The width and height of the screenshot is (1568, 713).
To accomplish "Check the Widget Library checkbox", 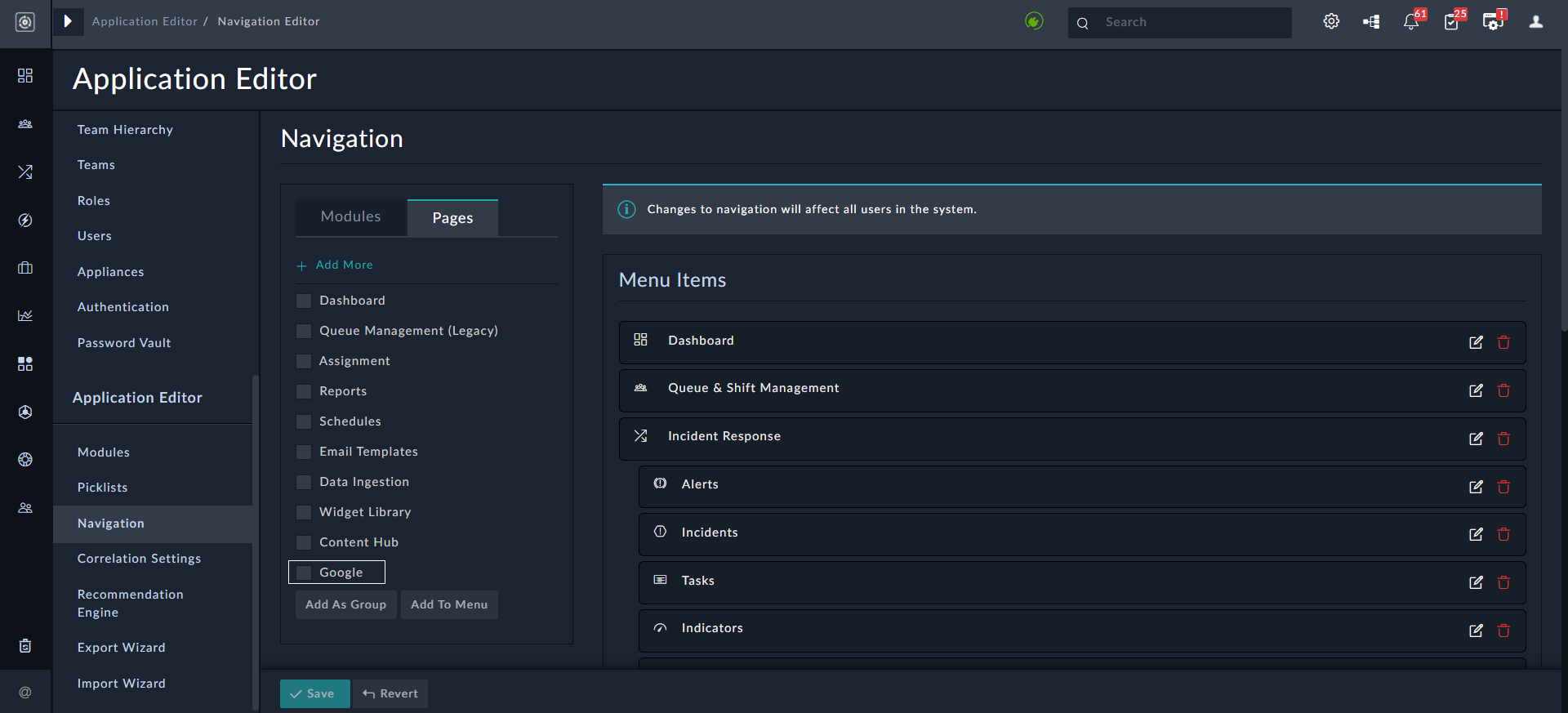I will (x=304, y=512).
